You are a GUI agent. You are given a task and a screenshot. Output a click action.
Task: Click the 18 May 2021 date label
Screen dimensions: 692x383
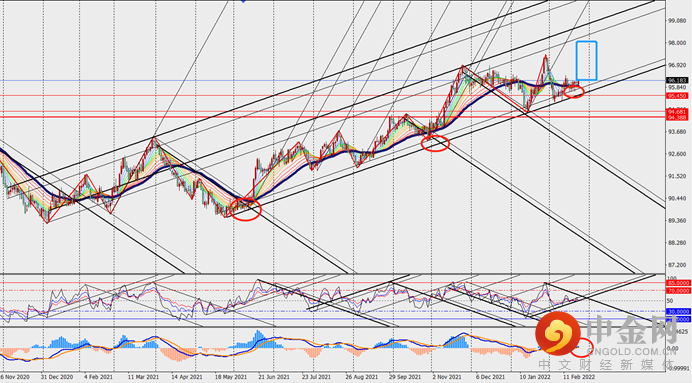pos(231,377)
